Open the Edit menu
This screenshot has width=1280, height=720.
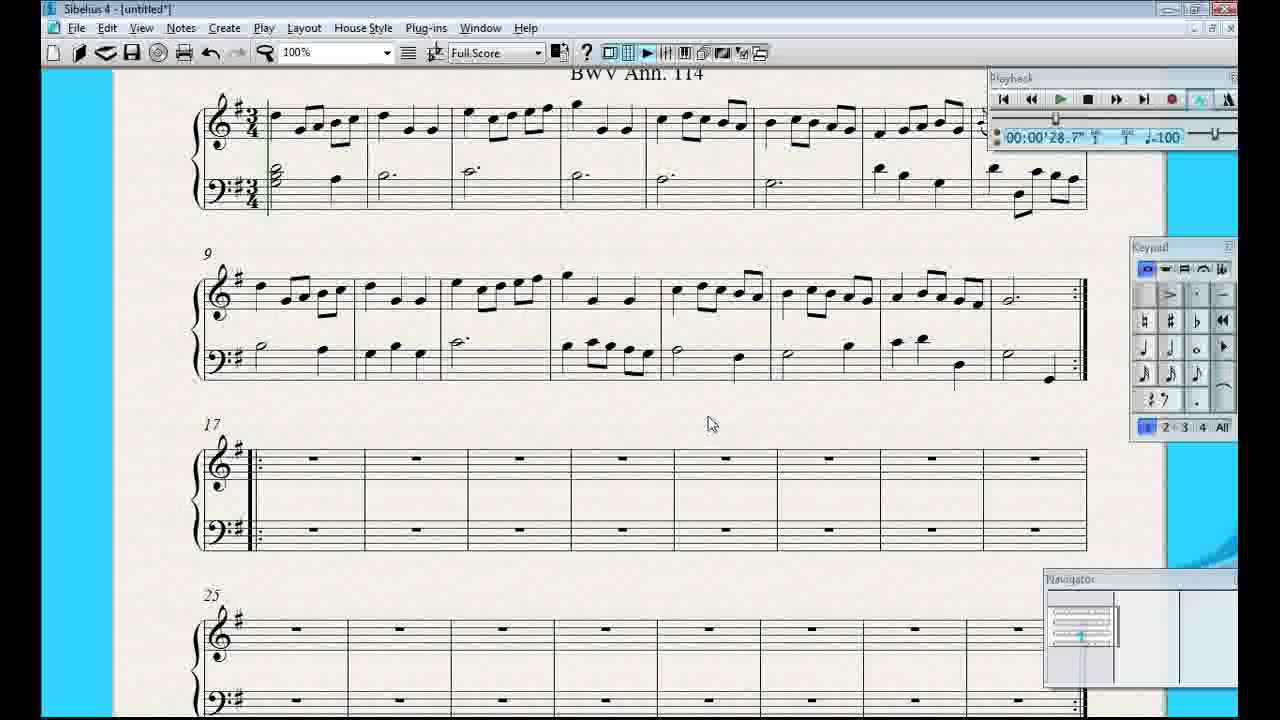107,28
